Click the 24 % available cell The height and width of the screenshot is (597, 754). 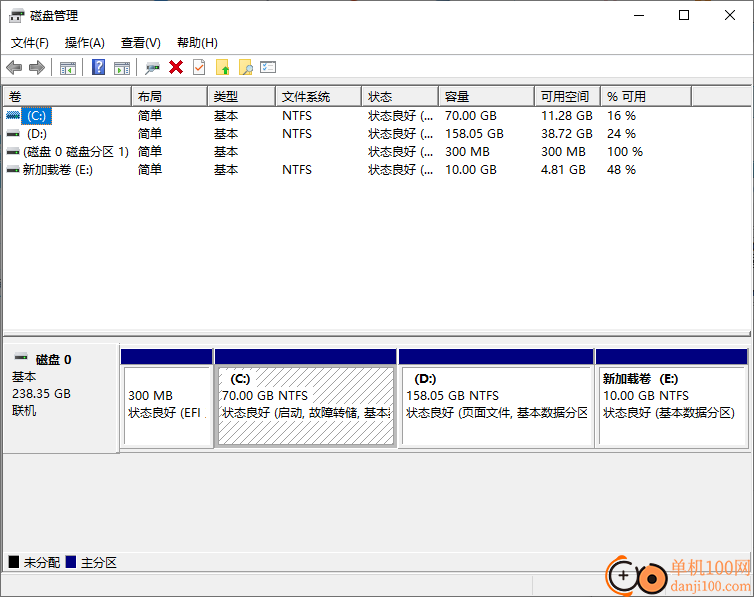tap(621, 134)
